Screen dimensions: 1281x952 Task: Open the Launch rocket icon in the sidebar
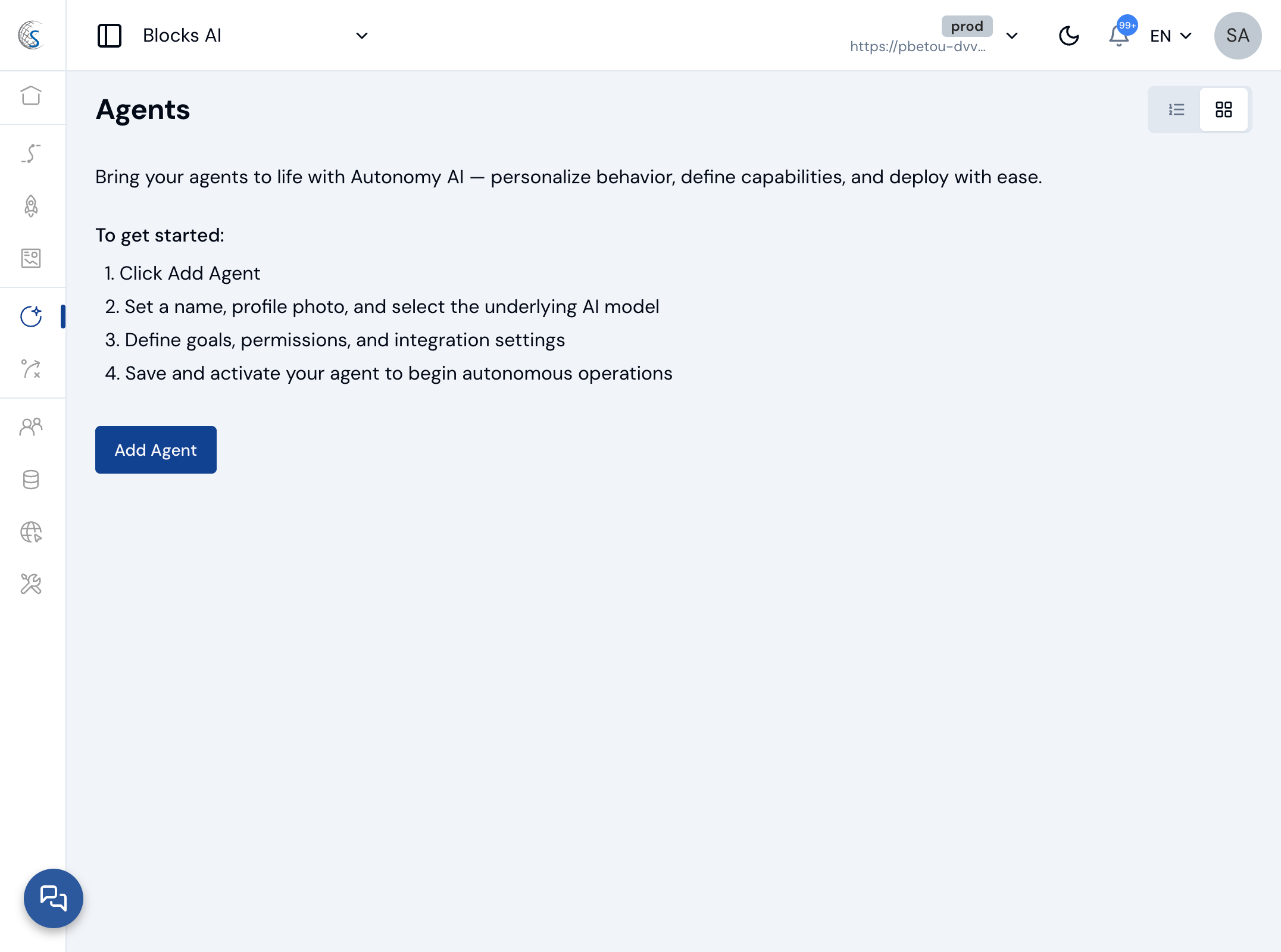31,206
